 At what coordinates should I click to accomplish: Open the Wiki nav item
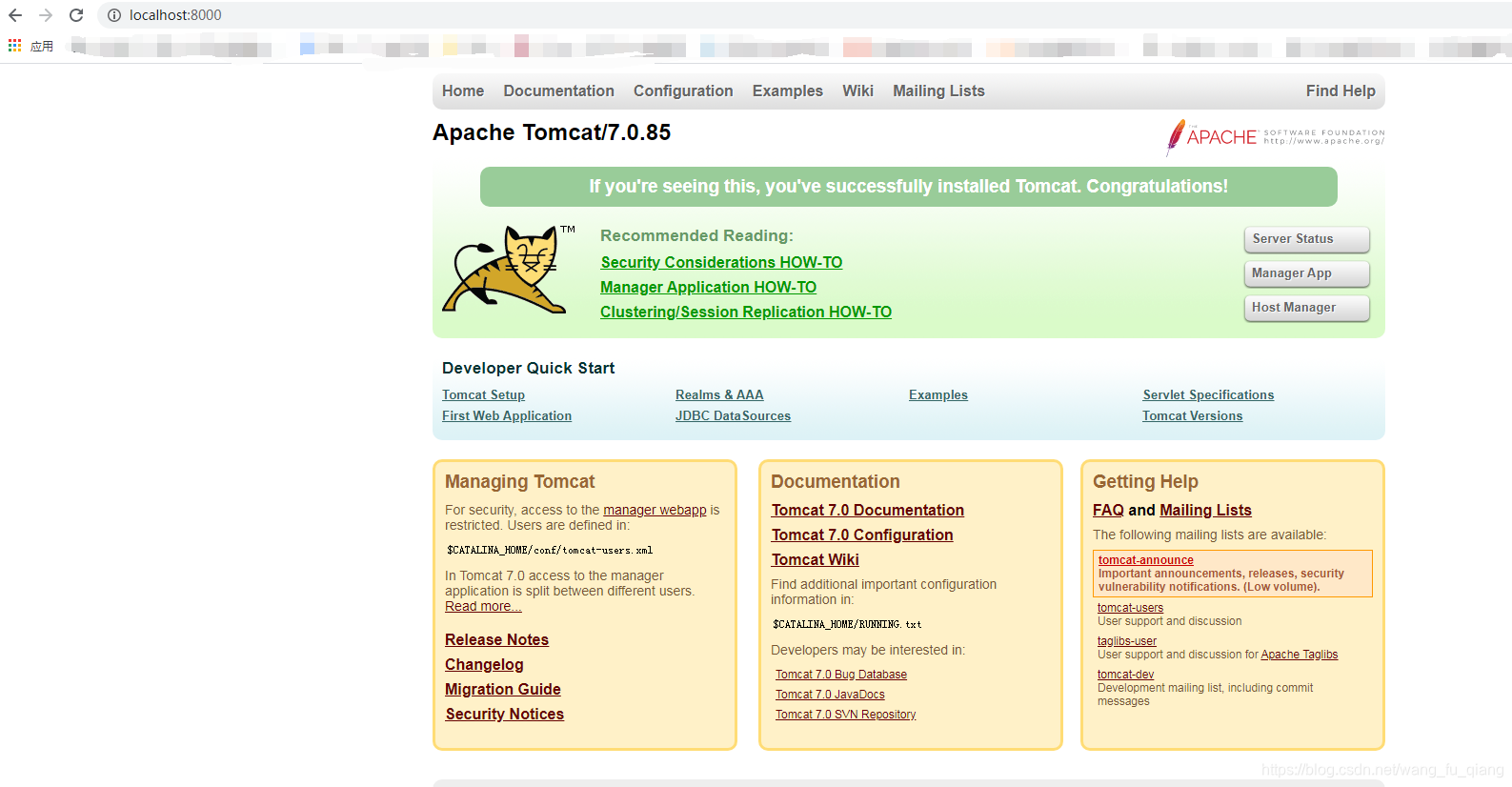click(x=857, y=91)
